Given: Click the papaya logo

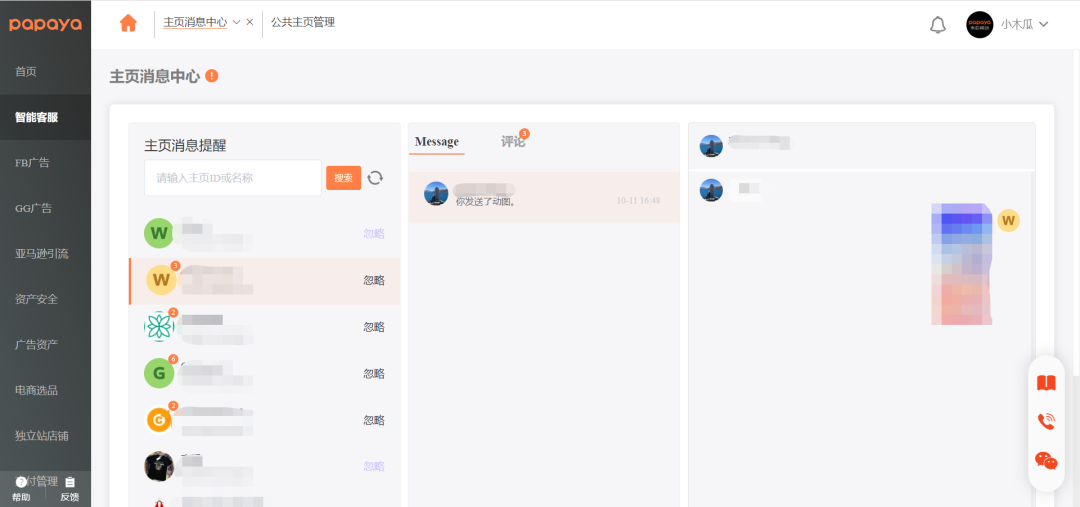Looking at the screenshot, I should tap(45, 25).
